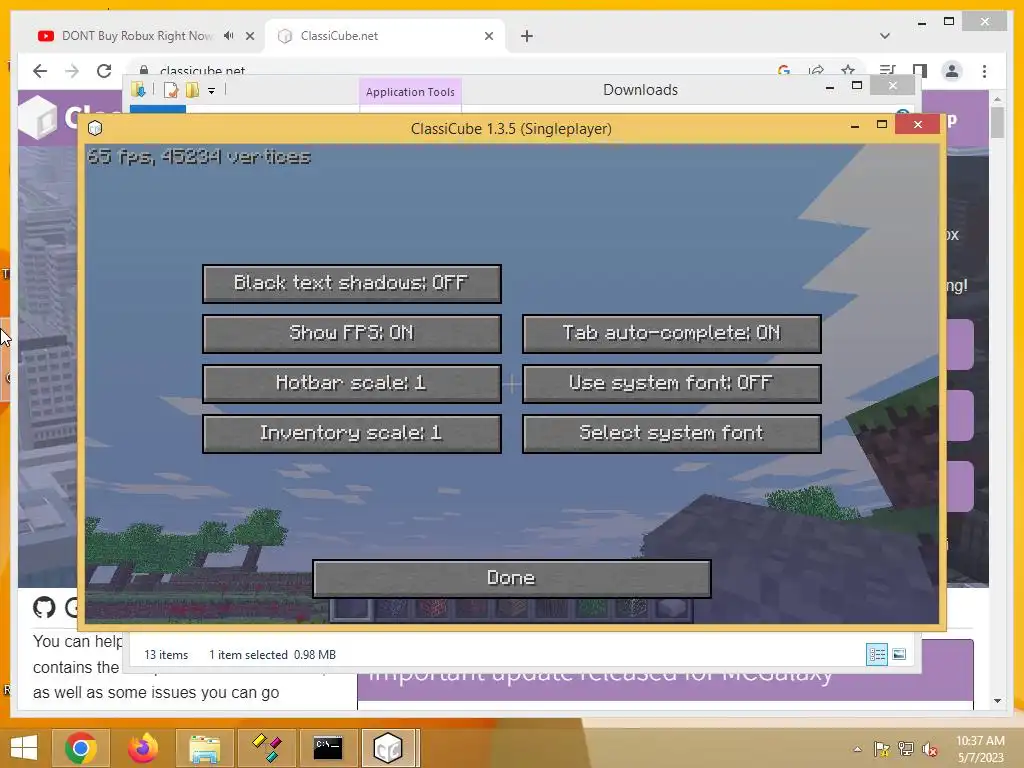Toggle Black text shadows option
This screenshot has height=768, width=1024.
(352, 283)
